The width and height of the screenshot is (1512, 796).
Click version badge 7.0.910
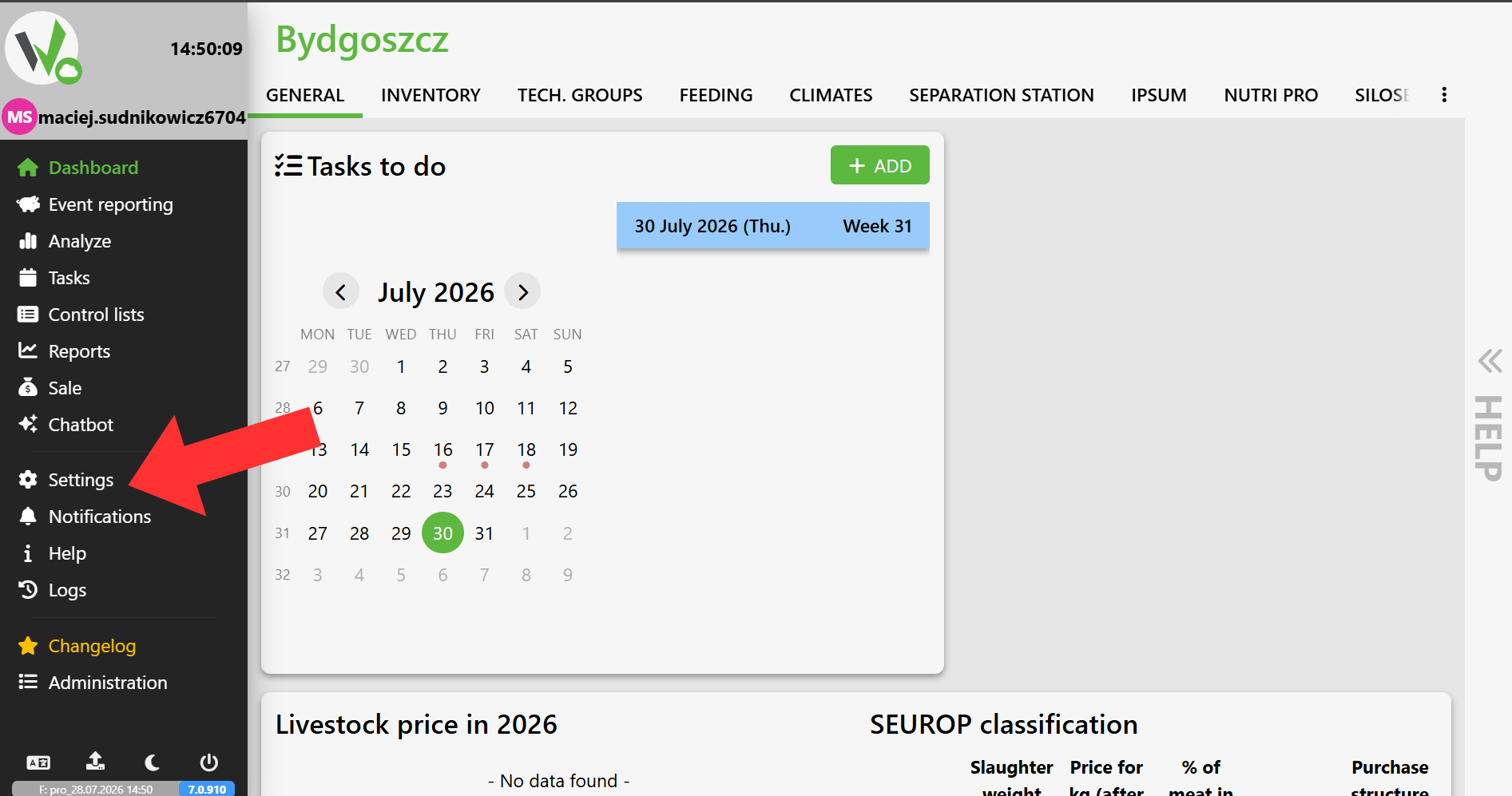[207, 789]
